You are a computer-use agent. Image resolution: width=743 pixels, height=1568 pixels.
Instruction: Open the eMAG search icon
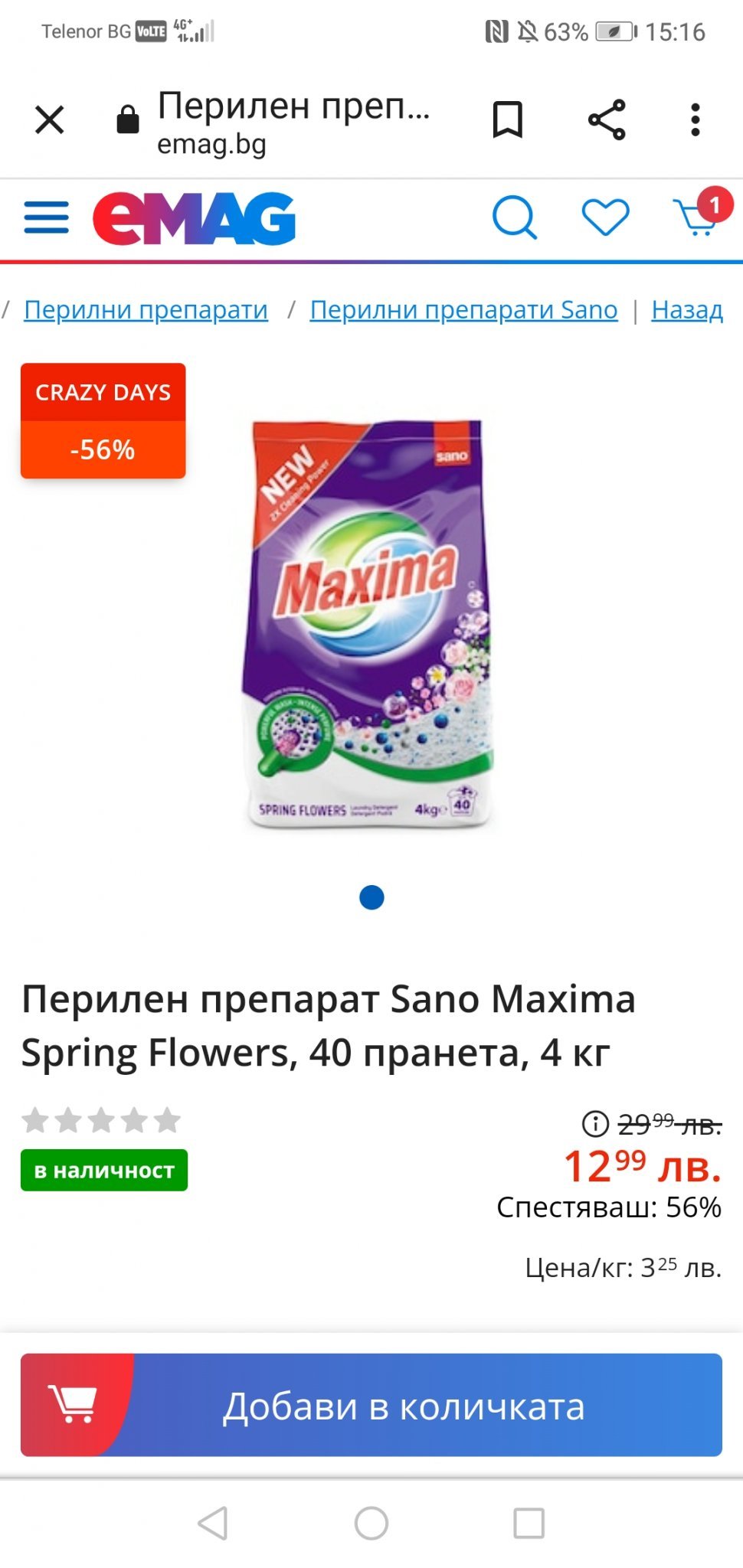pyautogui.click(x=514, y=218)
